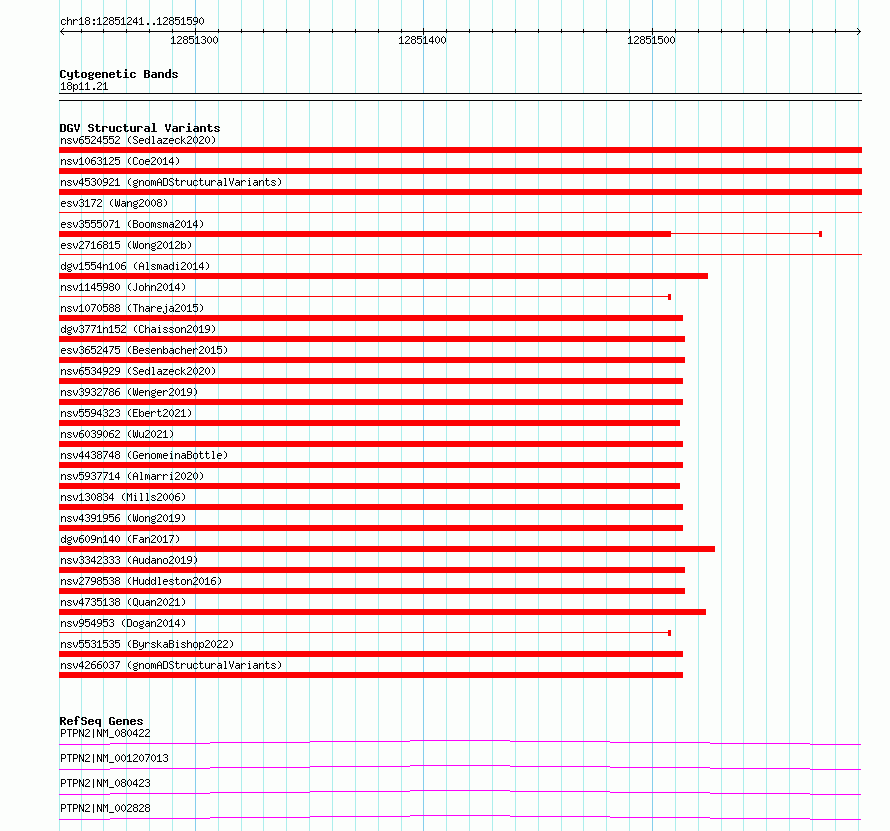The width and height of the screenshot is (890, 831).
Task: Click the thin red line of esv3172 (Wang2008)
Action: coord(460,212)
